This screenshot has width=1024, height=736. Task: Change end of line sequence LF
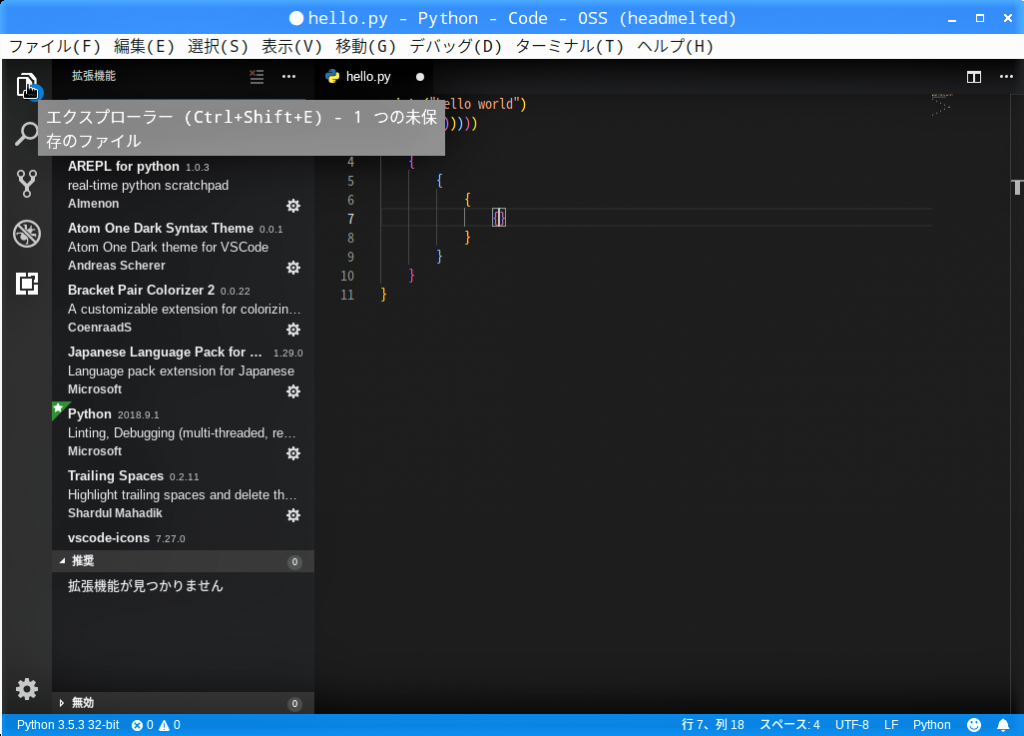891,725
